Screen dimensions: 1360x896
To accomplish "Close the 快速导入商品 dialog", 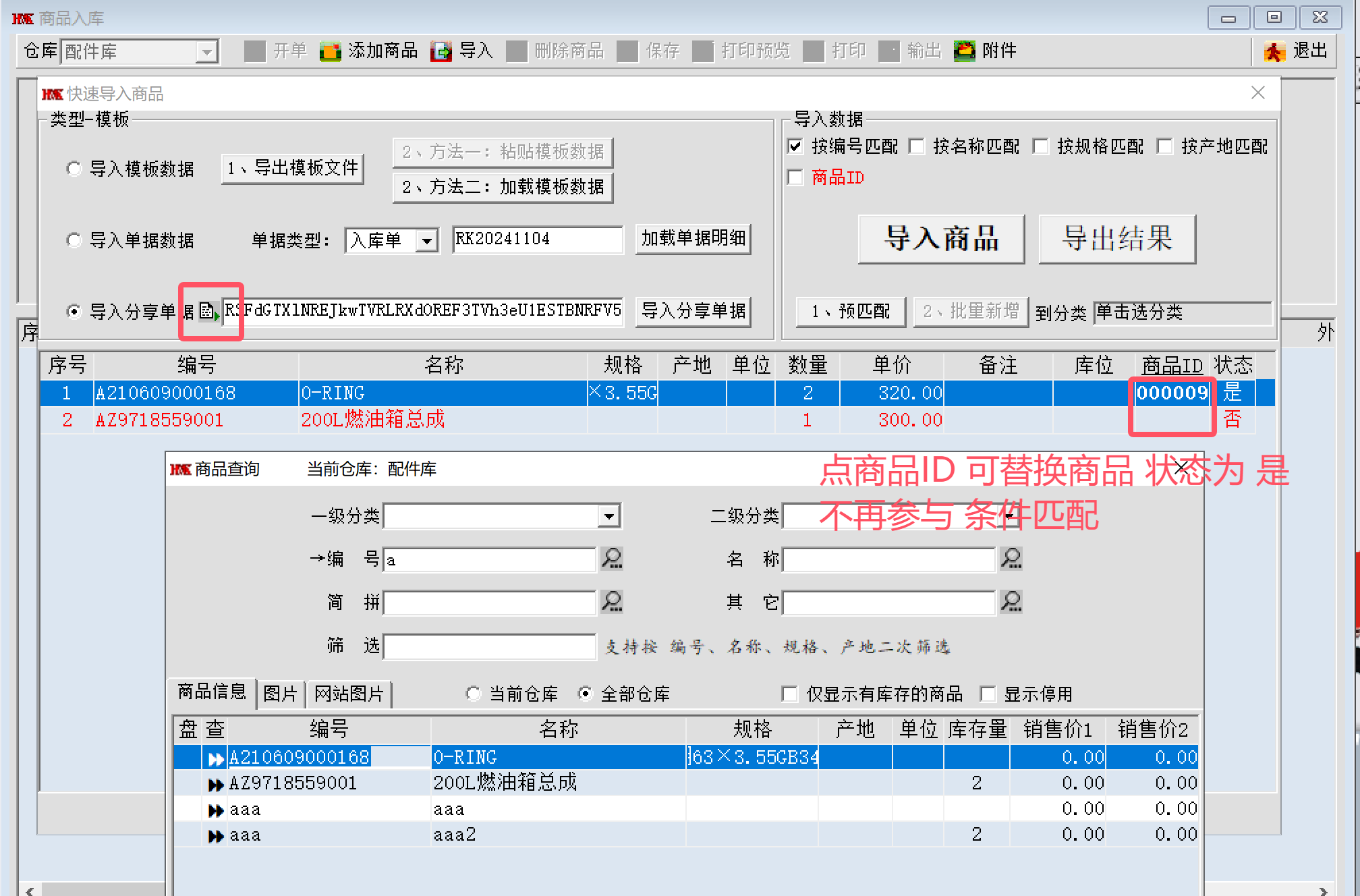I will (1257, 93).
